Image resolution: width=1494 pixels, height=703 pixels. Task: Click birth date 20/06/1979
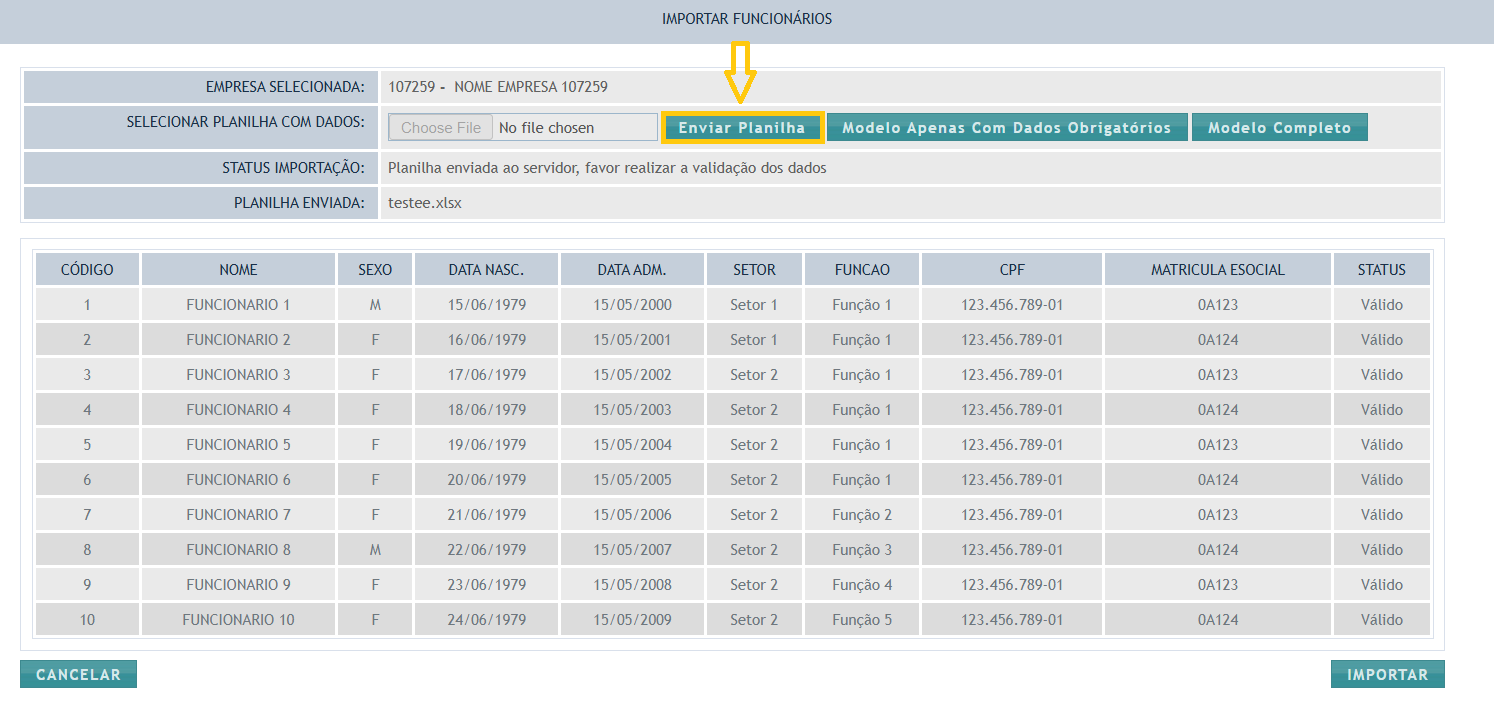(487, 480)
